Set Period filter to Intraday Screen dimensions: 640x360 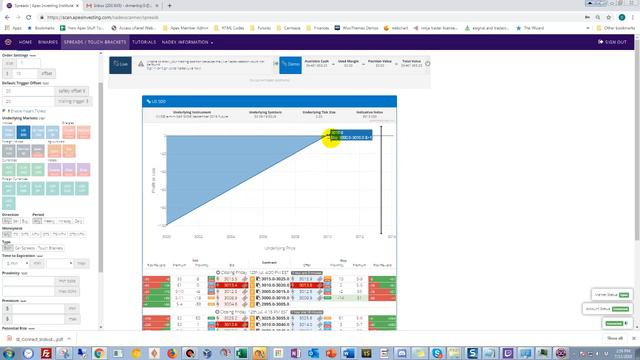pos(64,221)
